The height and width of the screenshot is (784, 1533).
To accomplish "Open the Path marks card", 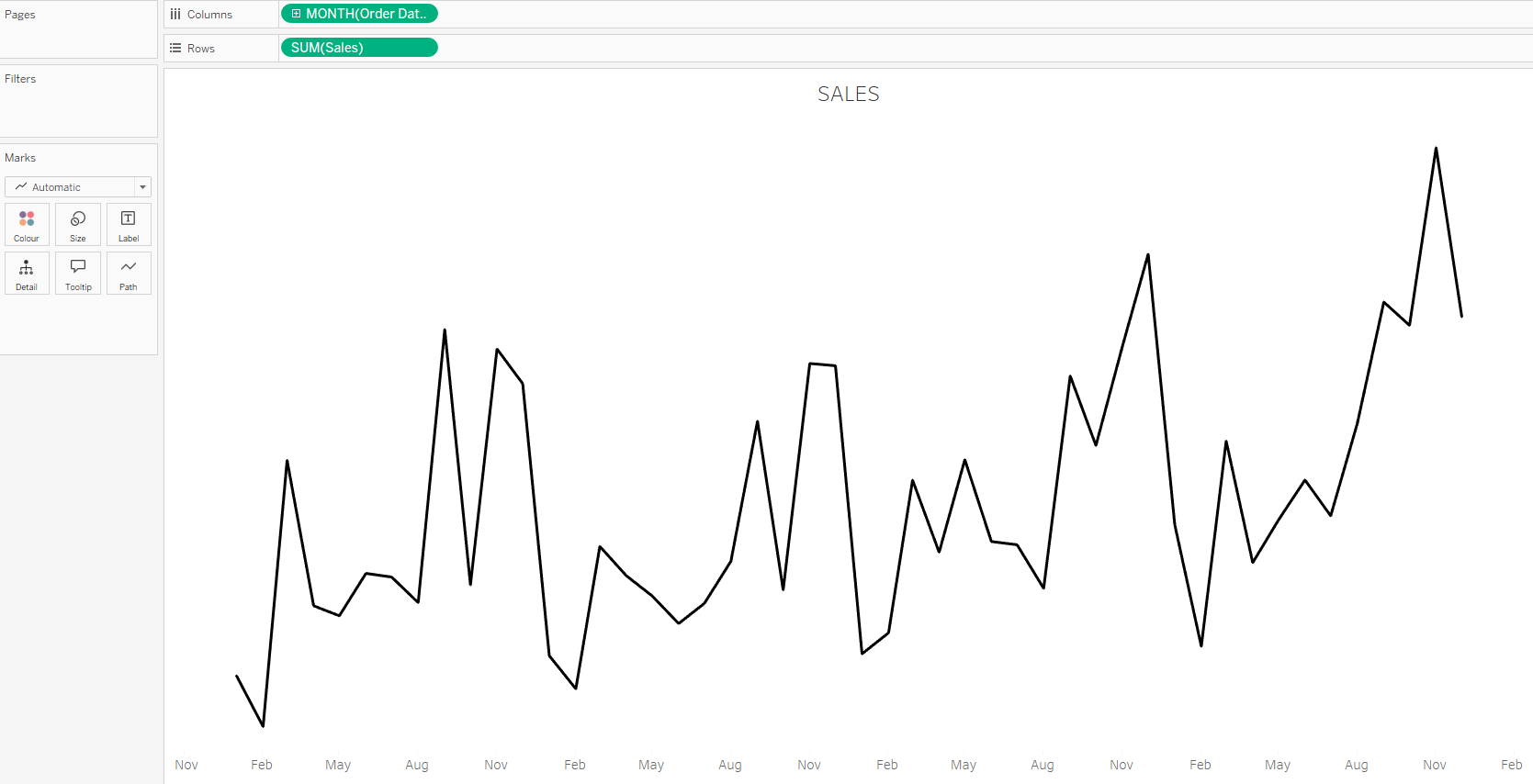I will click(x=129, y=274).
